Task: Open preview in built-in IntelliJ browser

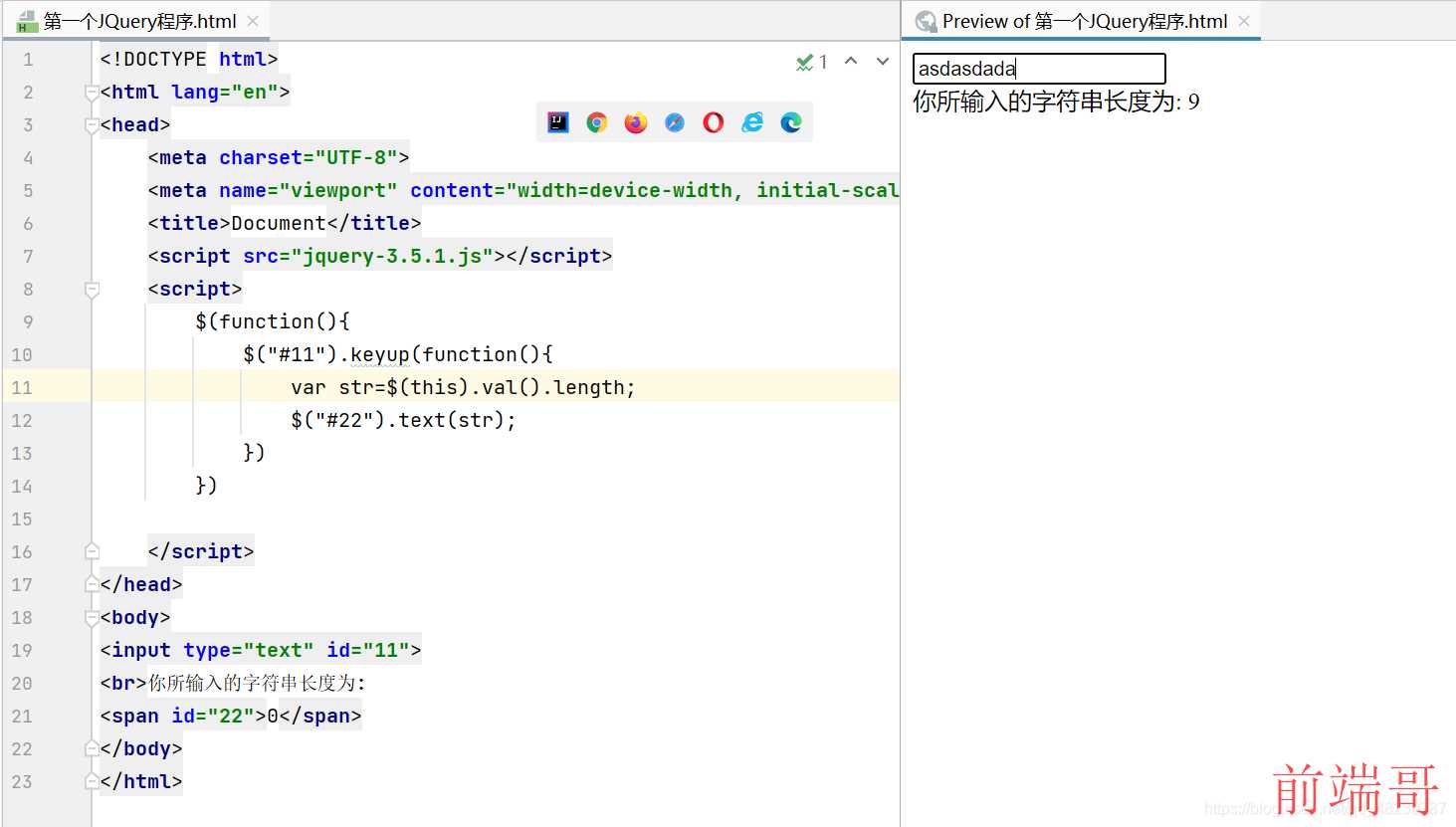Action: (558, 122)
